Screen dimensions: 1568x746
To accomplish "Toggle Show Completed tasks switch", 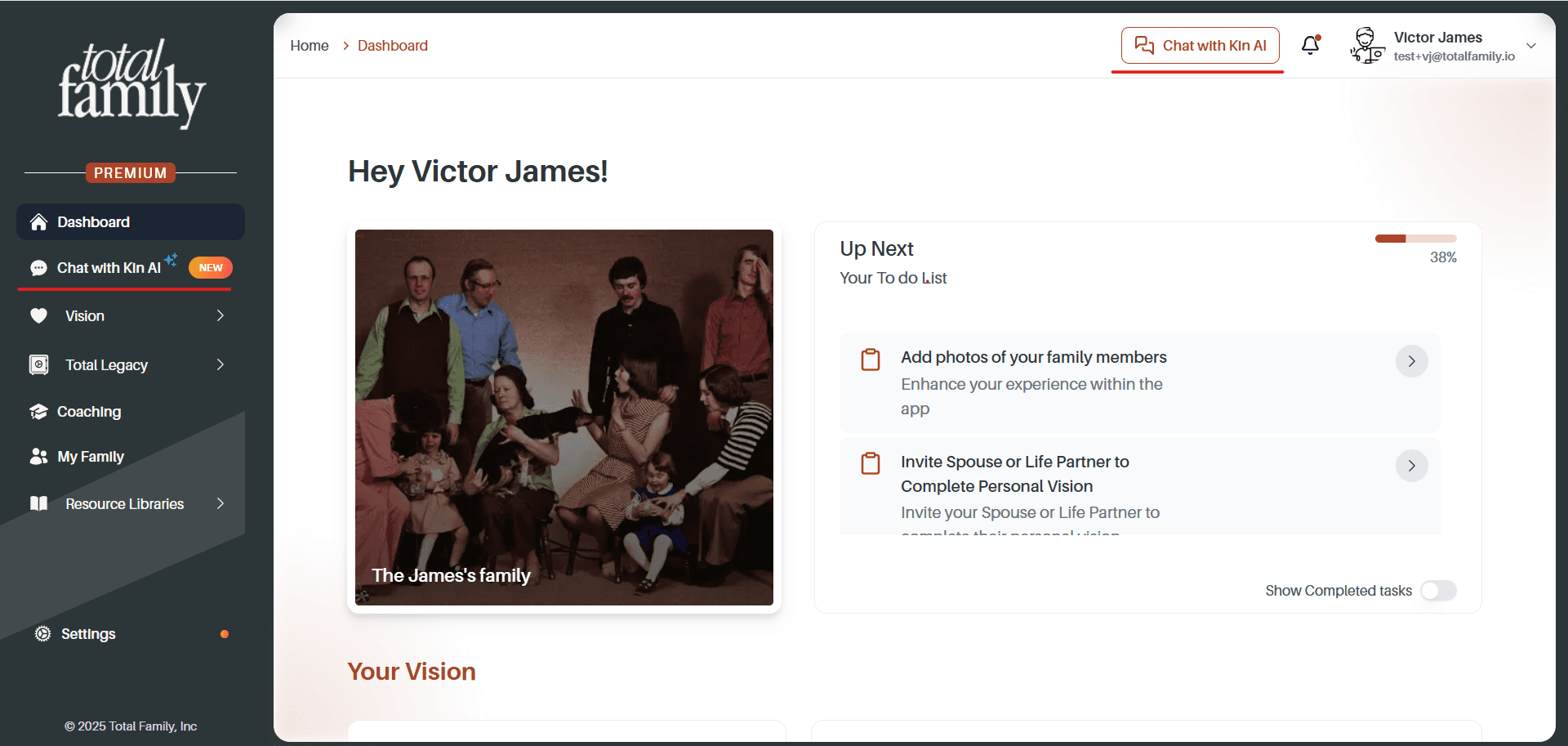I will coord(1438,590).
